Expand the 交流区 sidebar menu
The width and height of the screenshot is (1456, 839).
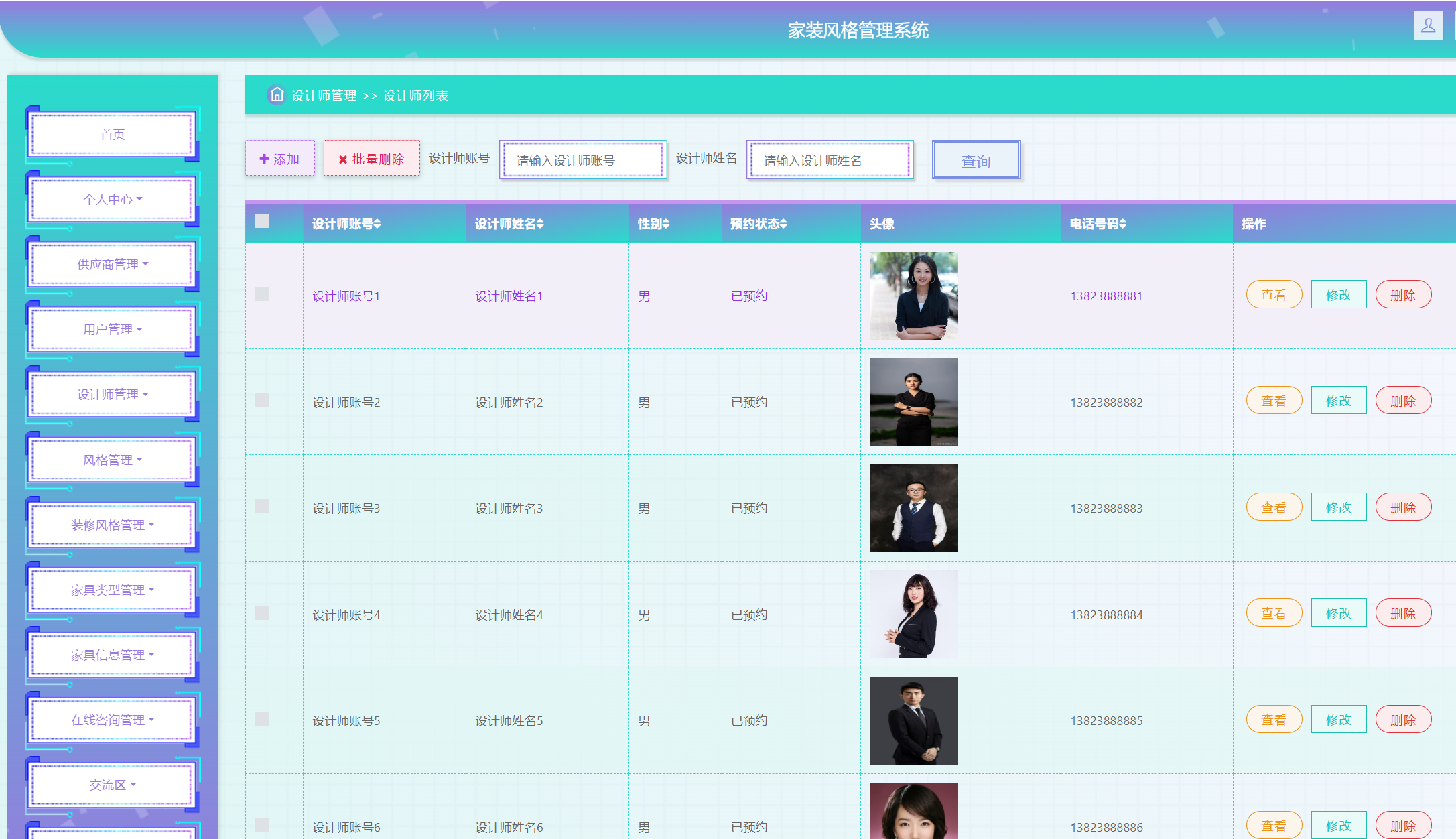(x=113, y=785)
